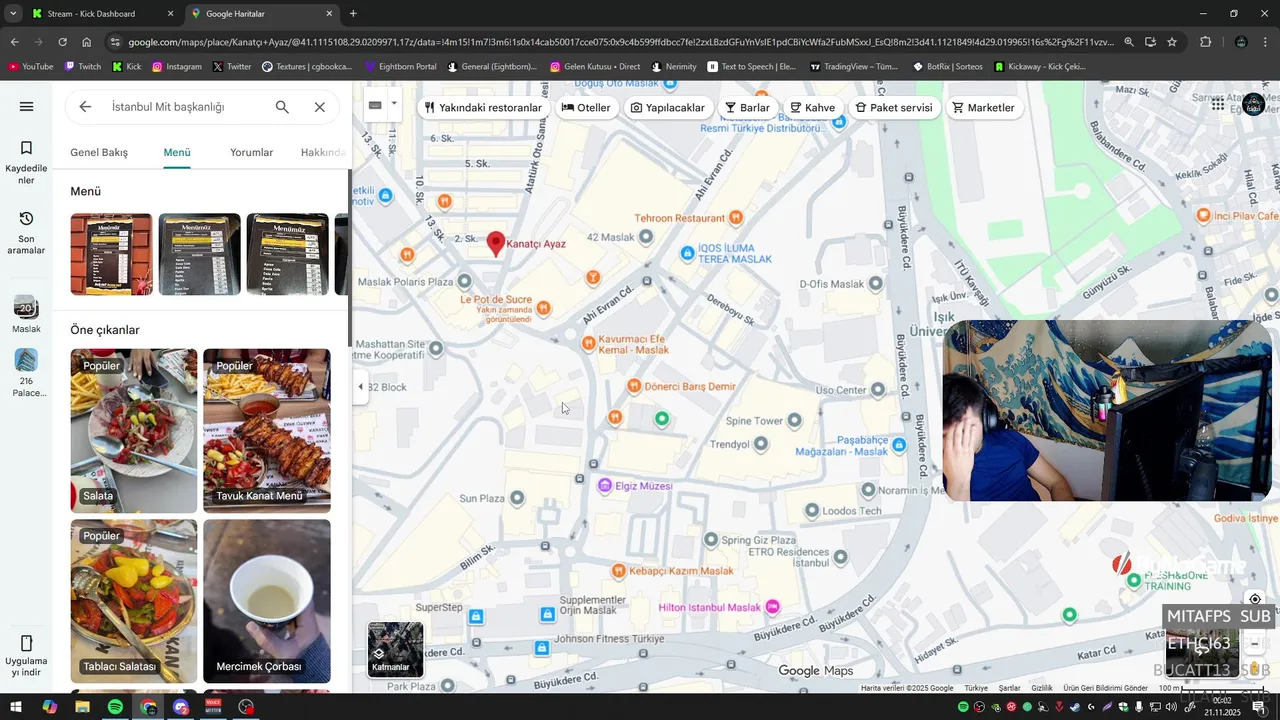
Task: Open the YouTube bookmark
Action: (31, 67)
